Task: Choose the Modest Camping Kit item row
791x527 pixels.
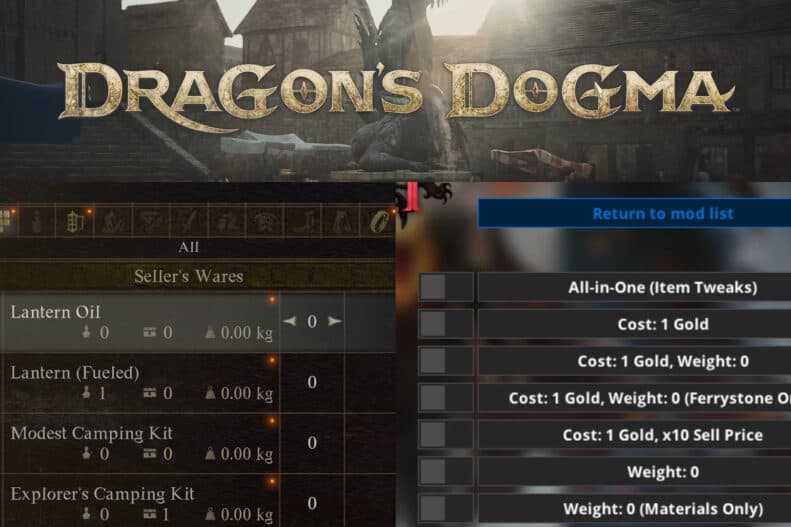Action: tap(198, 443)
